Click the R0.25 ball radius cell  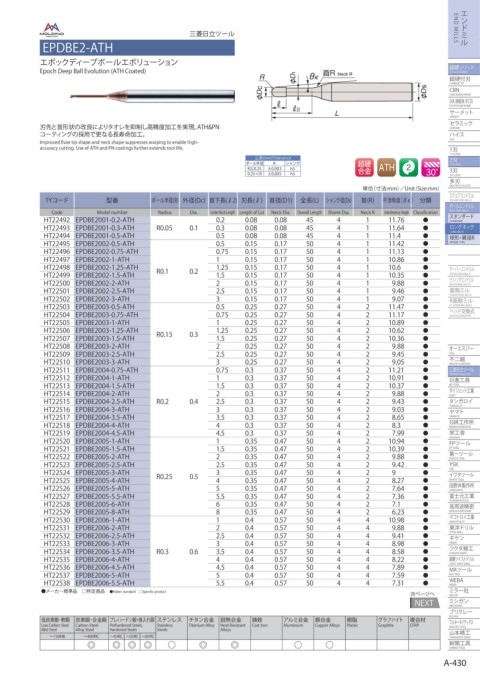164,477
